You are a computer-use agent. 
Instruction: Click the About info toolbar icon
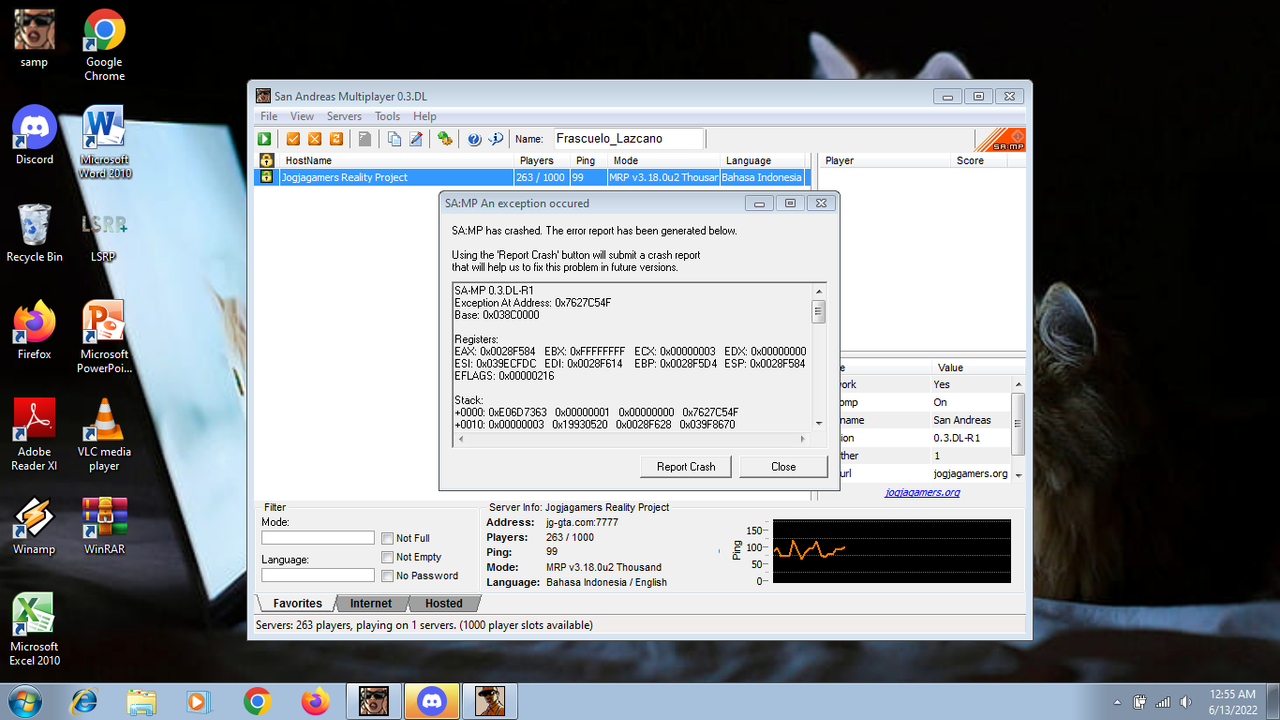495,139
